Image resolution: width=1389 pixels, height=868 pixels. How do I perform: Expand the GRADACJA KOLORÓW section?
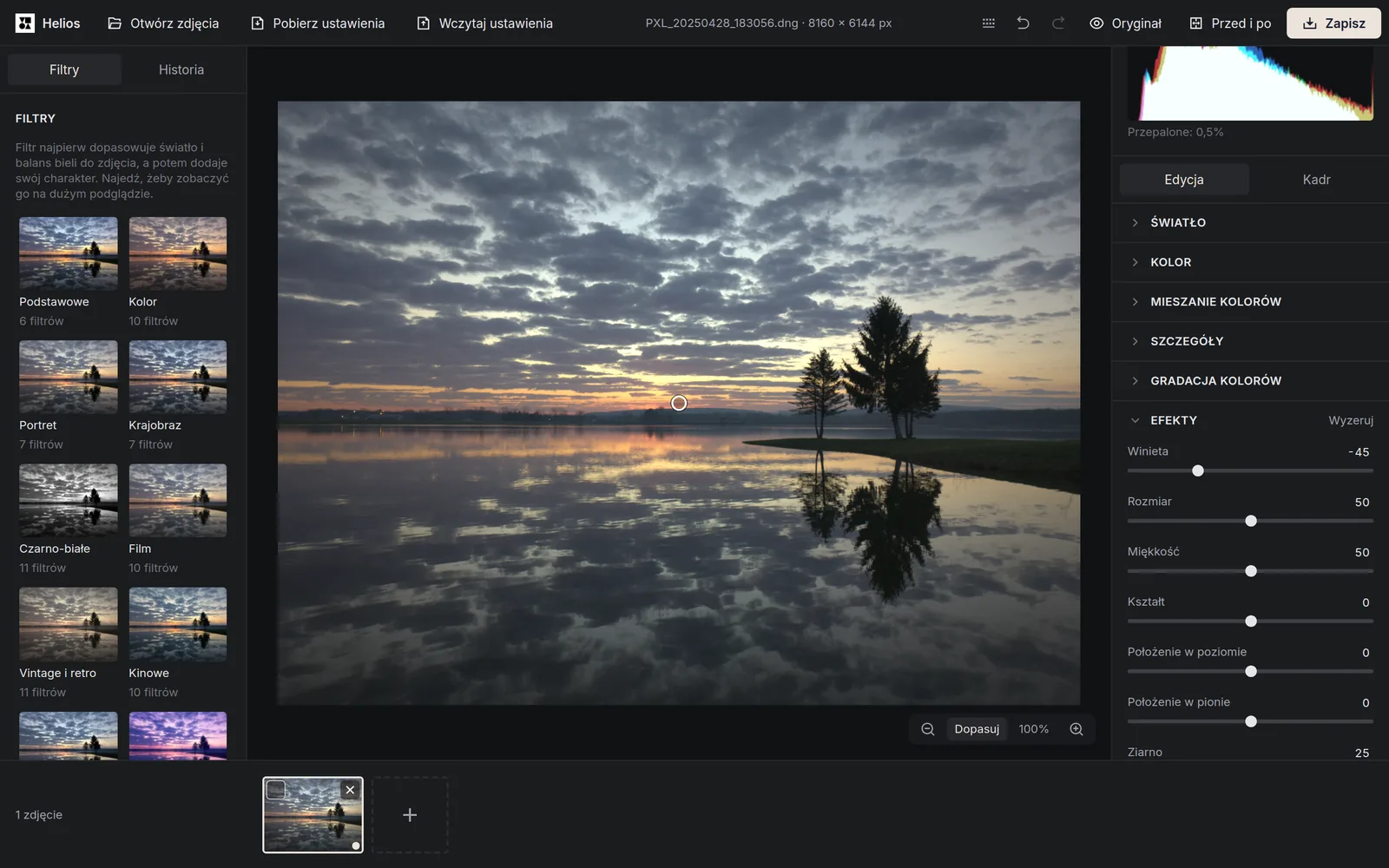1250,380
